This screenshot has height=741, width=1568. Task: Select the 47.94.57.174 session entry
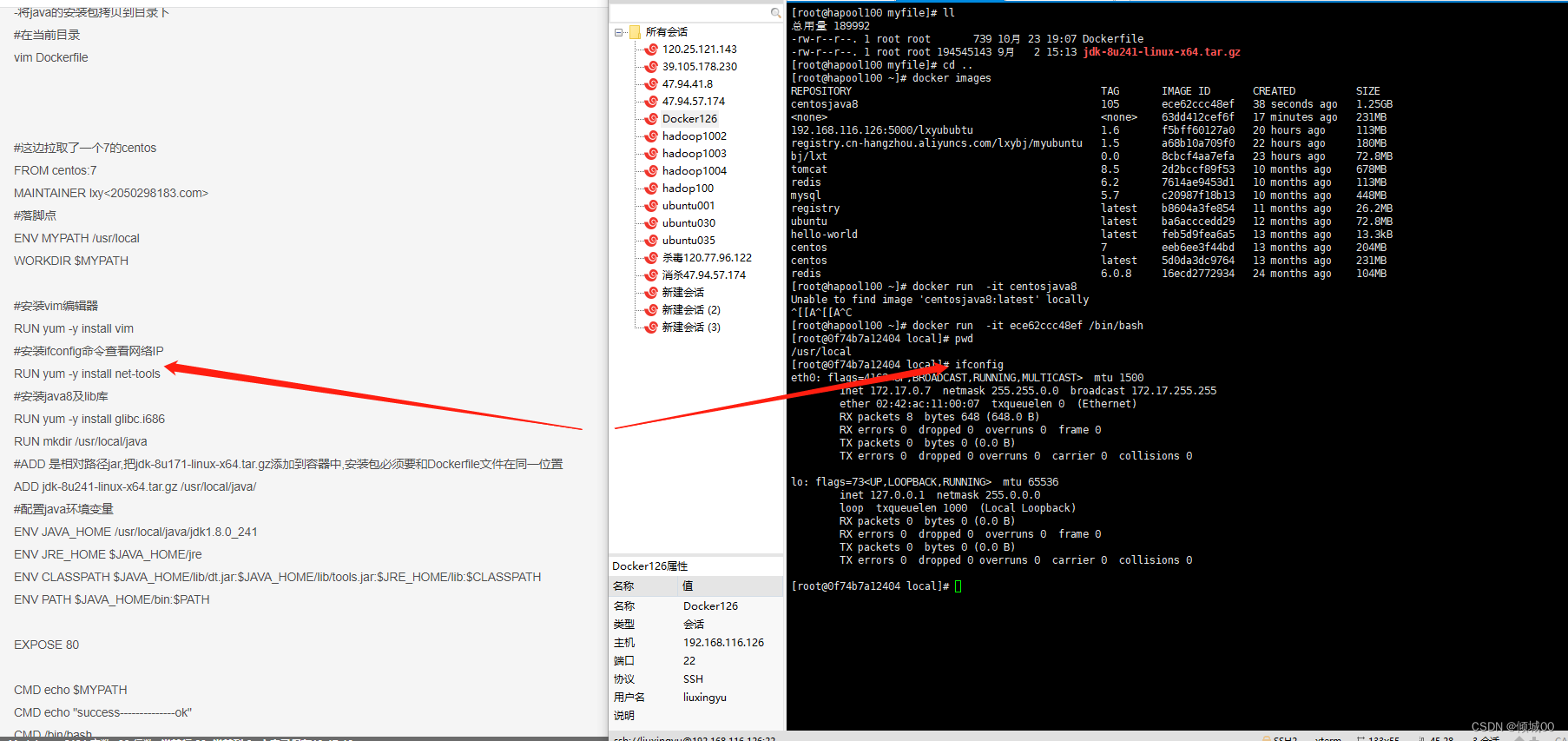tap(693, 102)
